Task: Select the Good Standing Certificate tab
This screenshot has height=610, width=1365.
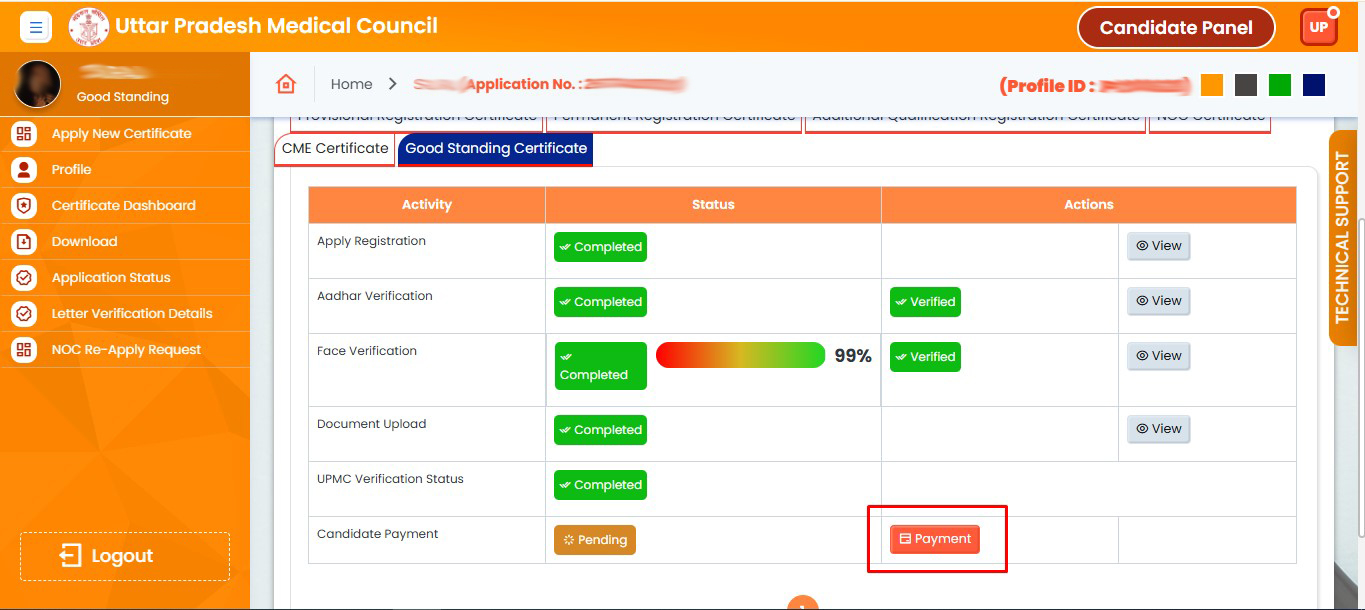Action: click(495, 148)
